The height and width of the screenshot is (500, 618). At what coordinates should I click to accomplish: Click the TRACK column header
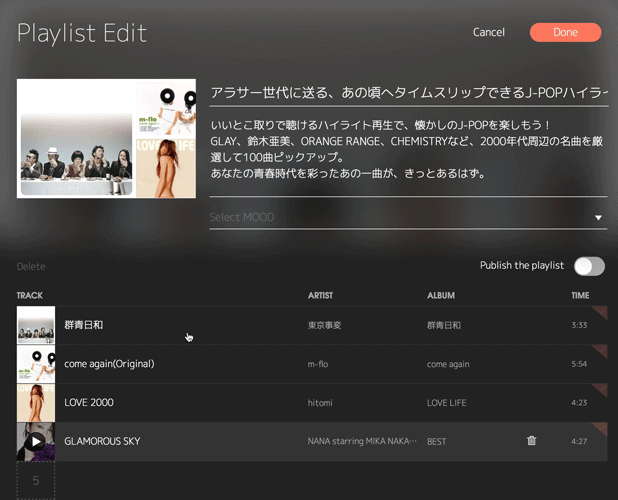pyautogui.click(x=30, y=296)
